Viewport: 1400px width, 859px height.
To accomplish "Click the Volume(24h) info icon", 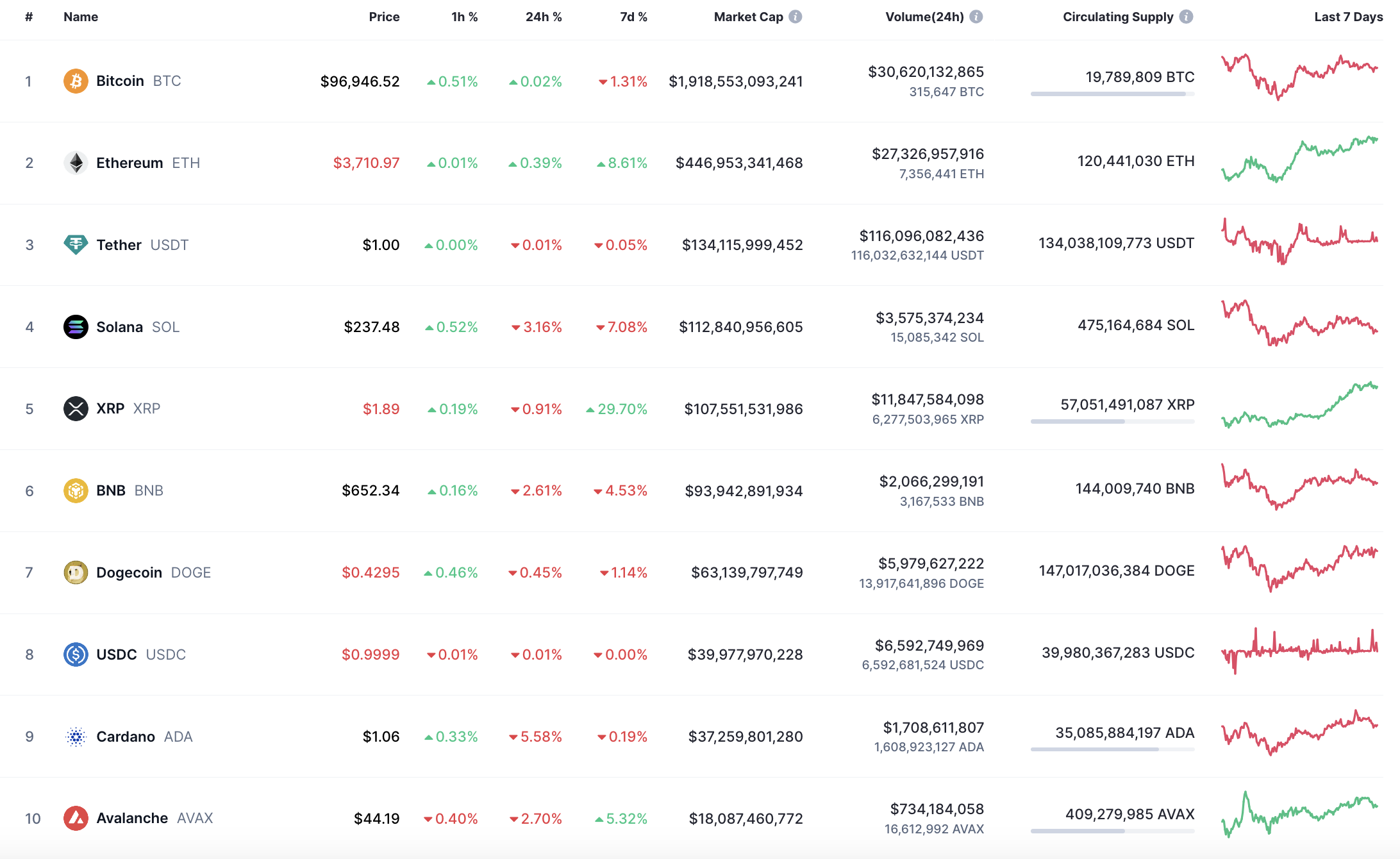I will [976, 17].
